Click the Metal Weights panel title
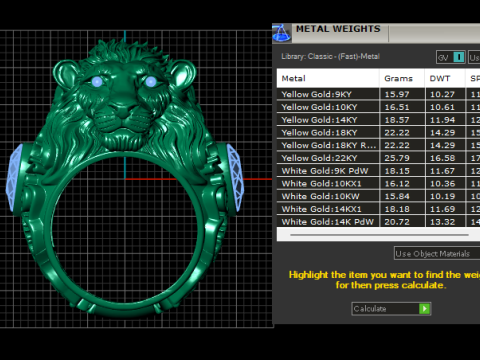The image size is (480, 360). pos(338,29)
